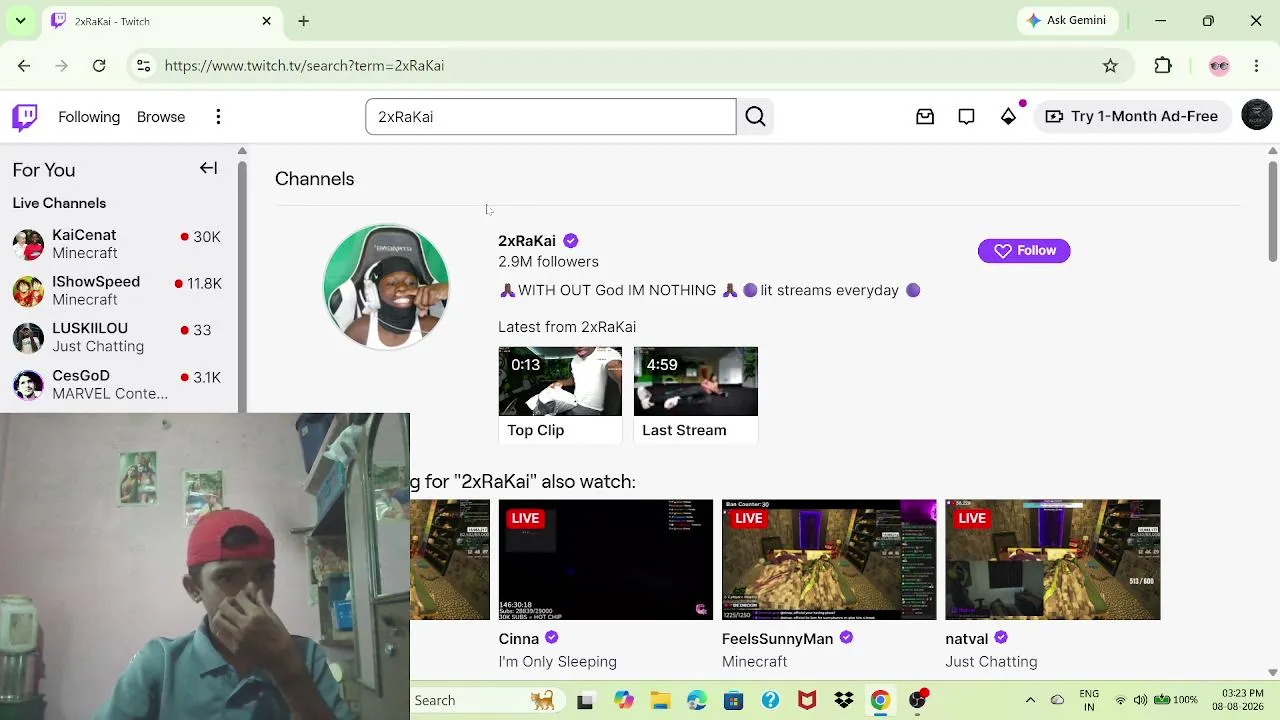
Task: Open the Wi-Fi network tray icon
Action: [x=1120, y=701]
